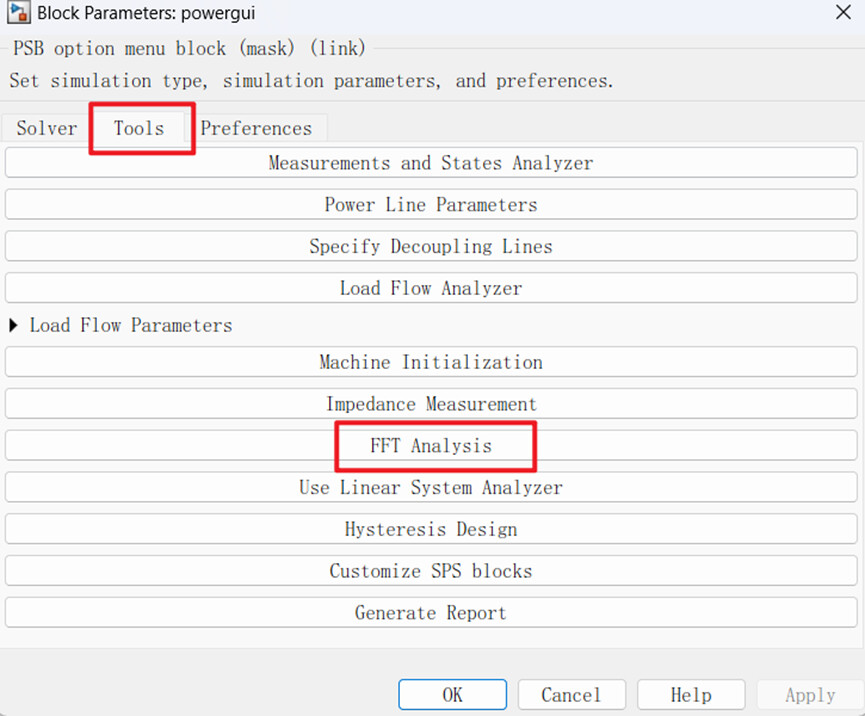This screenshot has height=716, width=865.
Task: Open Help for the powergui block
Action: [x=691, y=695]
